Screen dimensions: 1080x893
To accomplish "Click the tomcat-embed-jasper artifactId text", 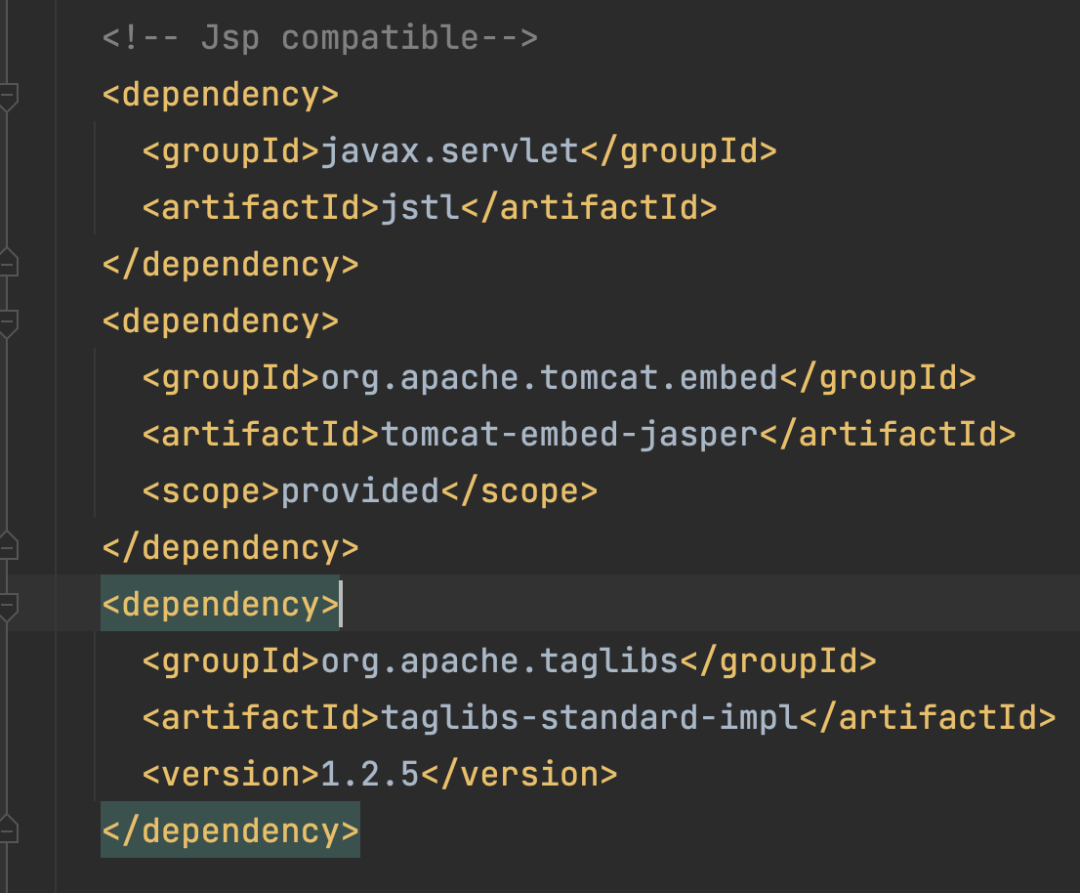I will (568, 435).
